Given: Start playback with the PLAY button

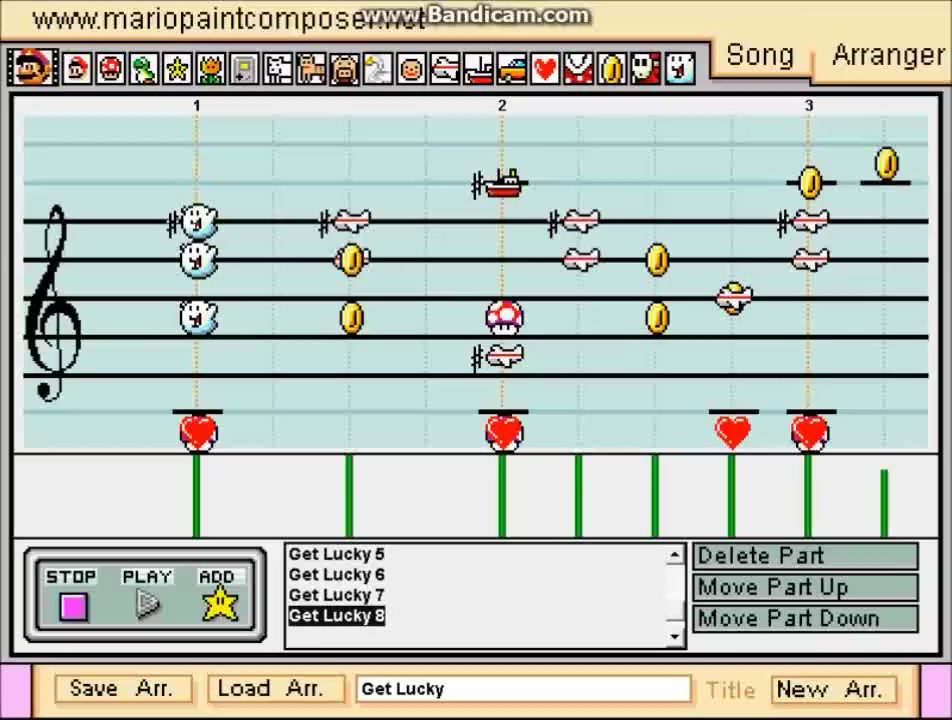Looking at the screenshot, I should [147, 605].
